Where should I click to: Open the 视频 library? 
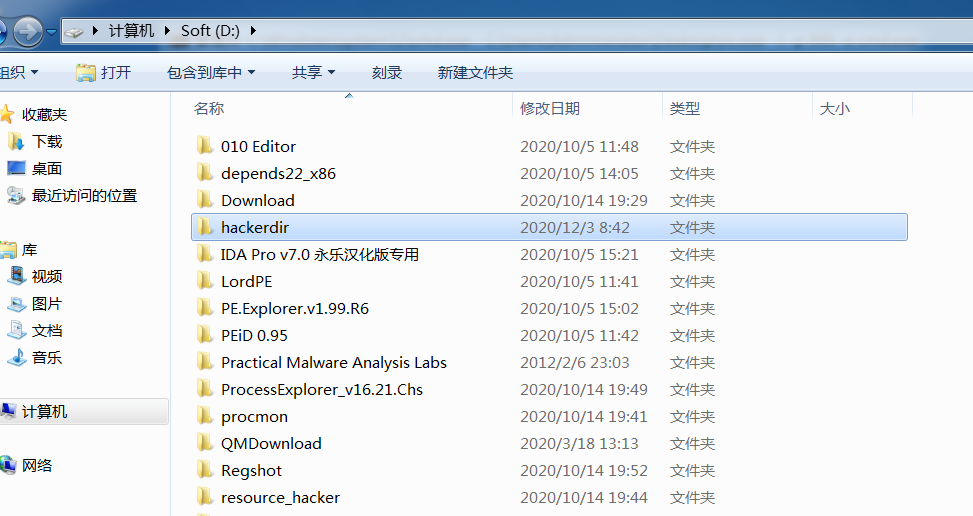pyautogui.click(x=47, y=277)
